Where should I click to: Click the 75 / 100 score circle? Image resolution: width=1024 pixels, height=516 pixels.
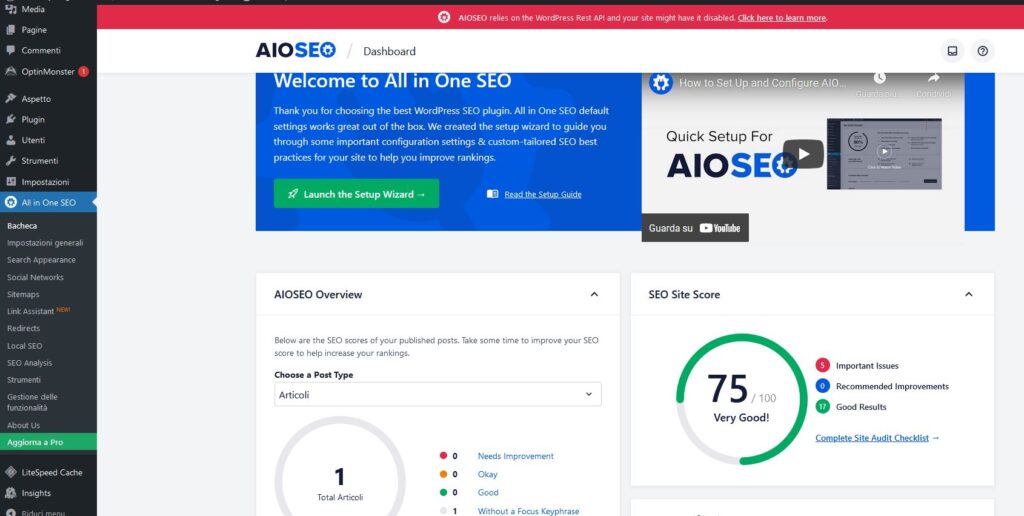[741, 399]
